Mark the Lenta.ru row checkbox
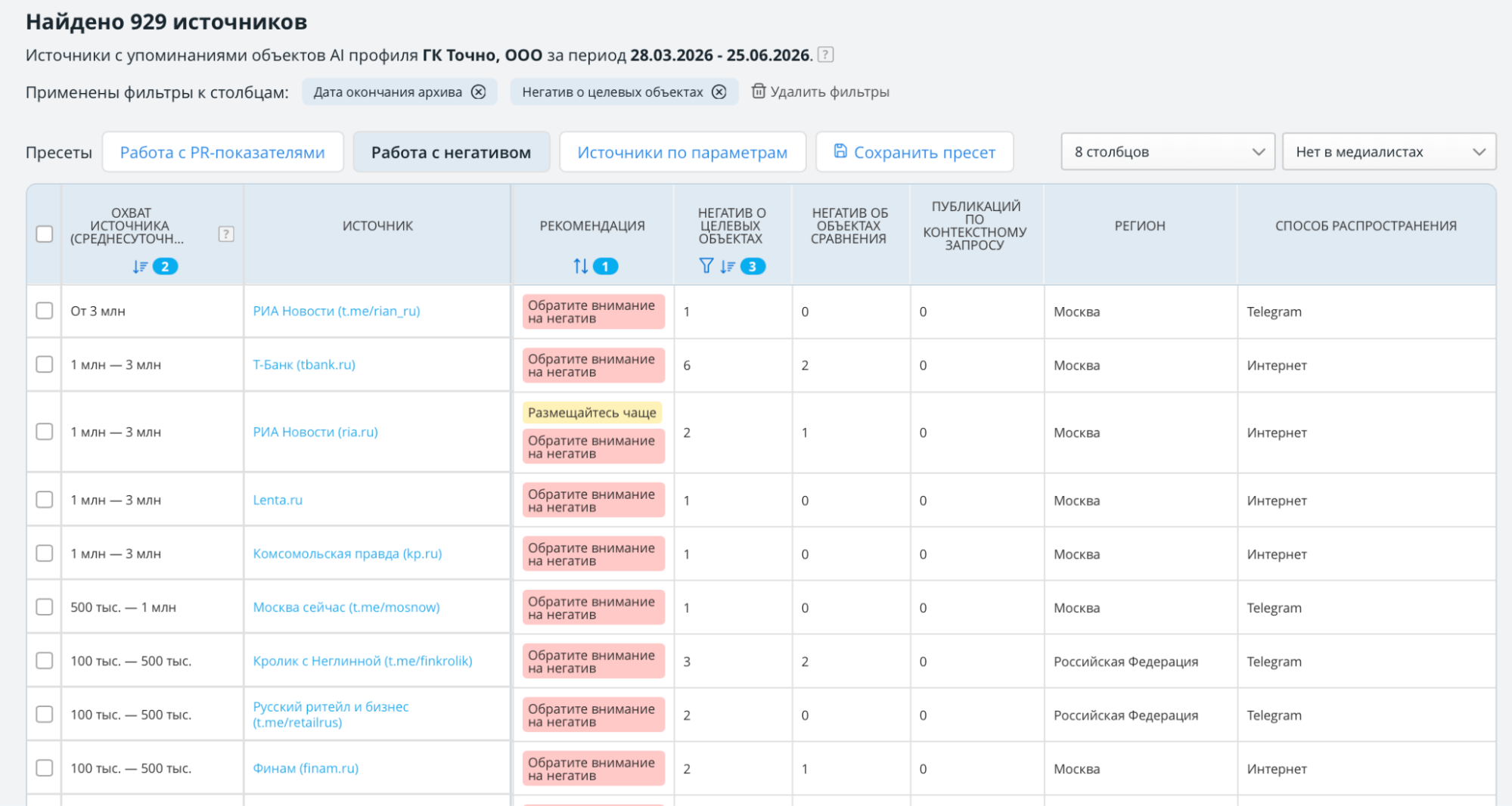This screenshot has width=1512, height=806. (45, 500)
